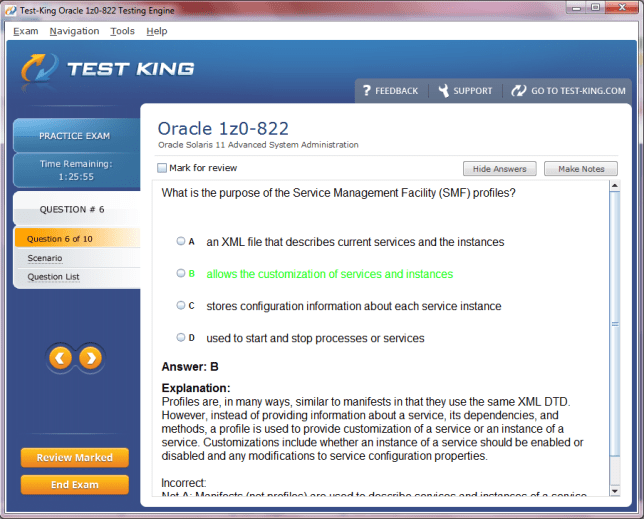The image size is (644, 519).
Task: Click the Time Remaining display
Action: (x=76, y=170)
